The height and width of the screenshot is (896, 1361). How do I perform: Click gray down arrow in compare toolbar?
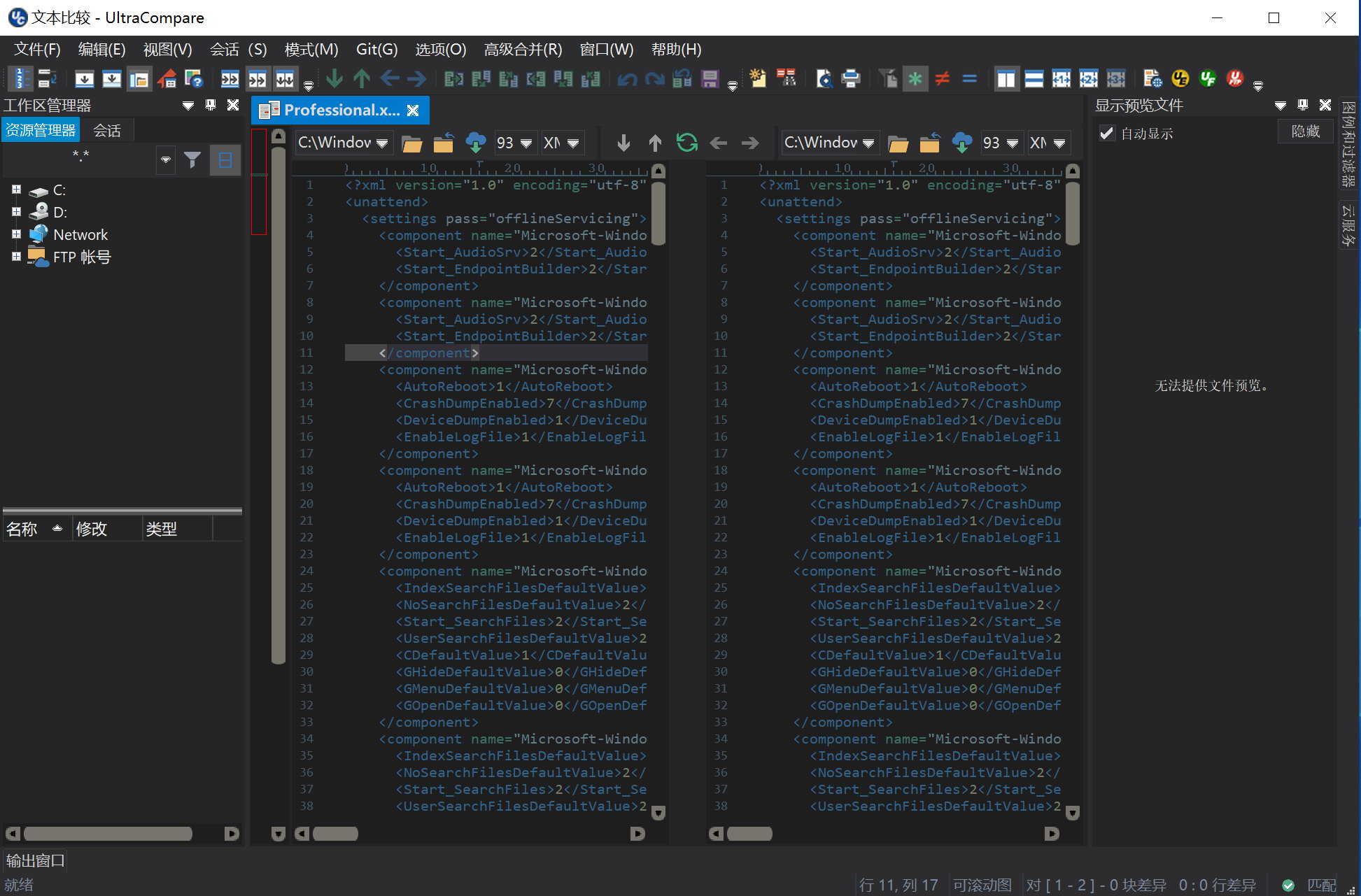pyautogui.click(x=623, y=143)
